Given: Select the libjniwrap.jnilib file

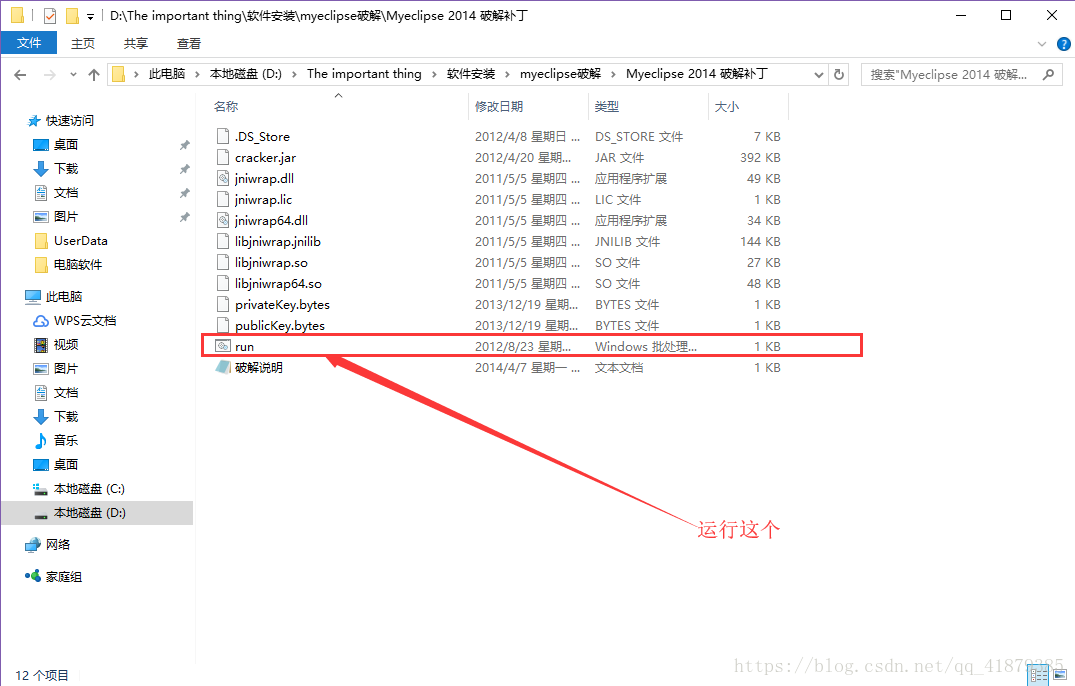Looking at the screenshot, I should pyautogui.click(x=278, y=241).
